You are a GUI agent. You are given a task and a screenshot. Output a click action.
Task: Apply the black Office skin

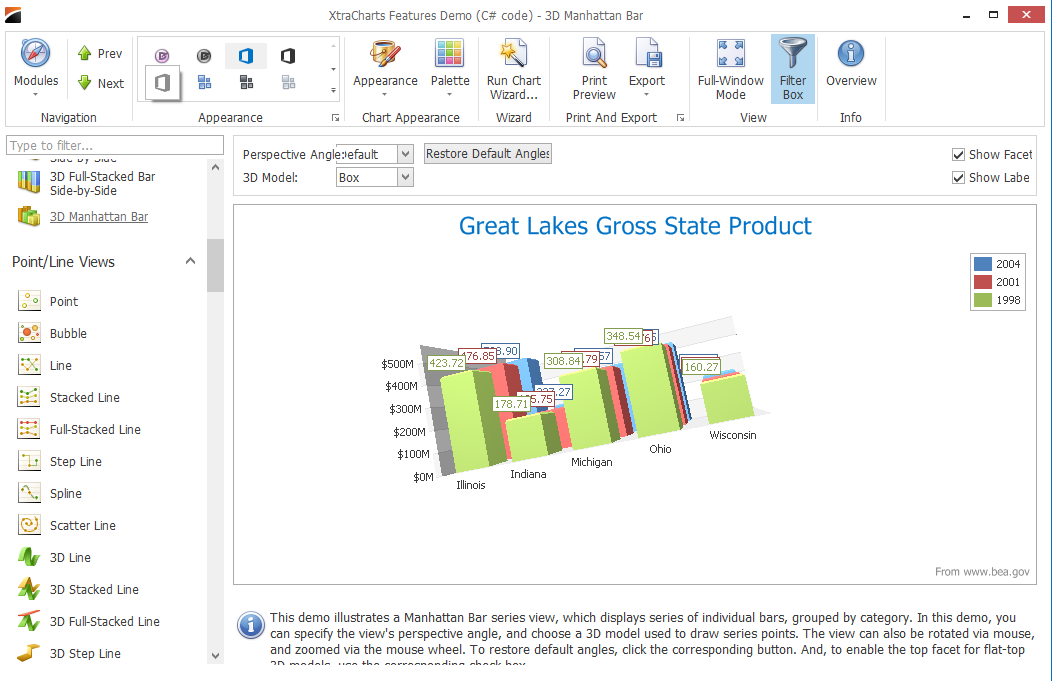[288, 56]
